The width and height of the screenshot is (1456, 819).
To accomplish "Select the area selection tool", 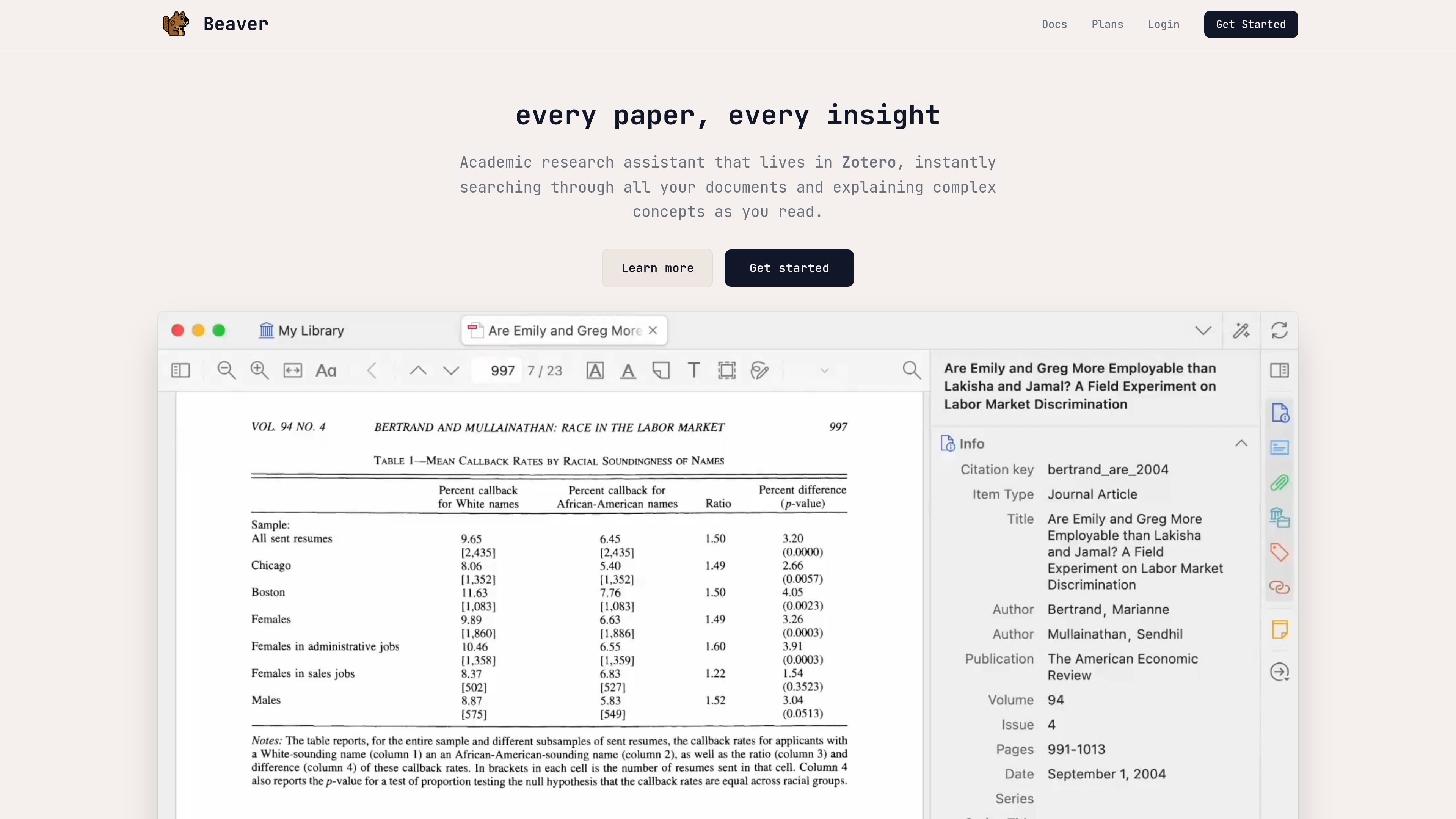I will click(727, 370).
